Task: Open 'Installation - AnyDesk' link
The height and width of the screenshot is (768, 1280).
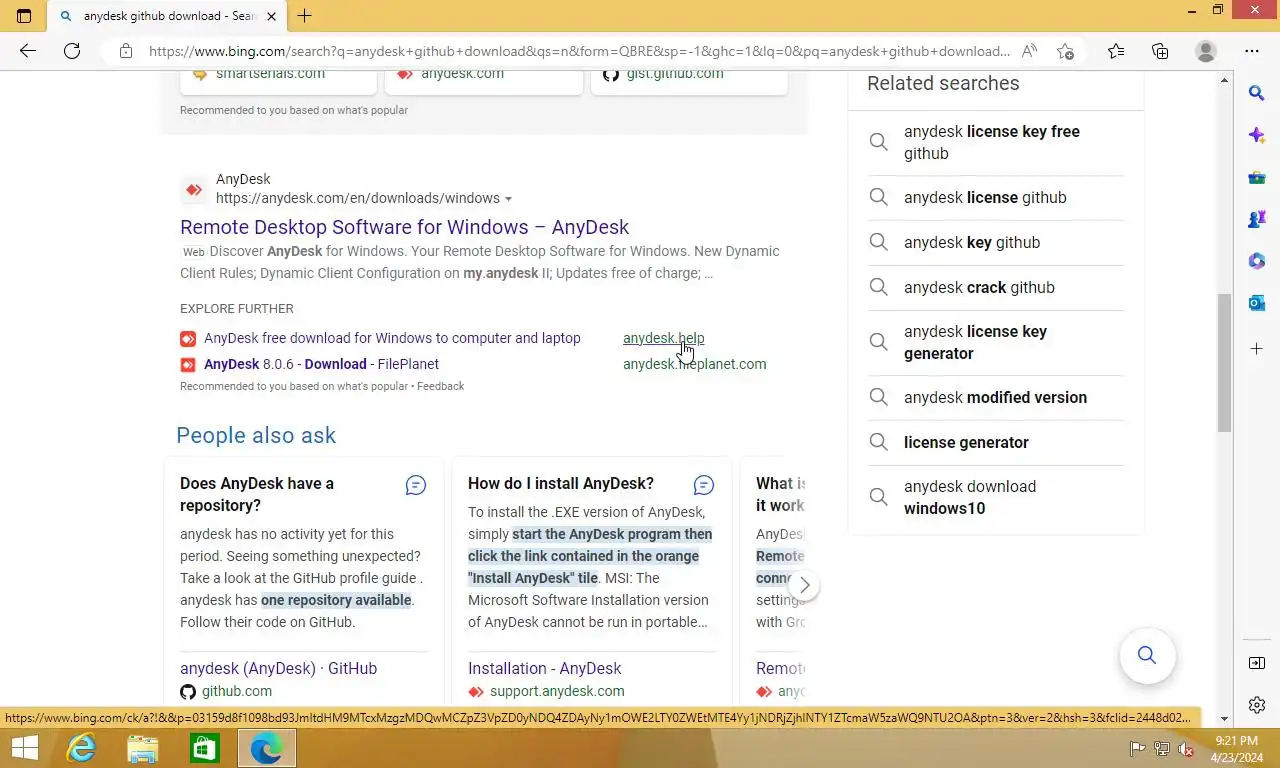Action: point(544,668)
